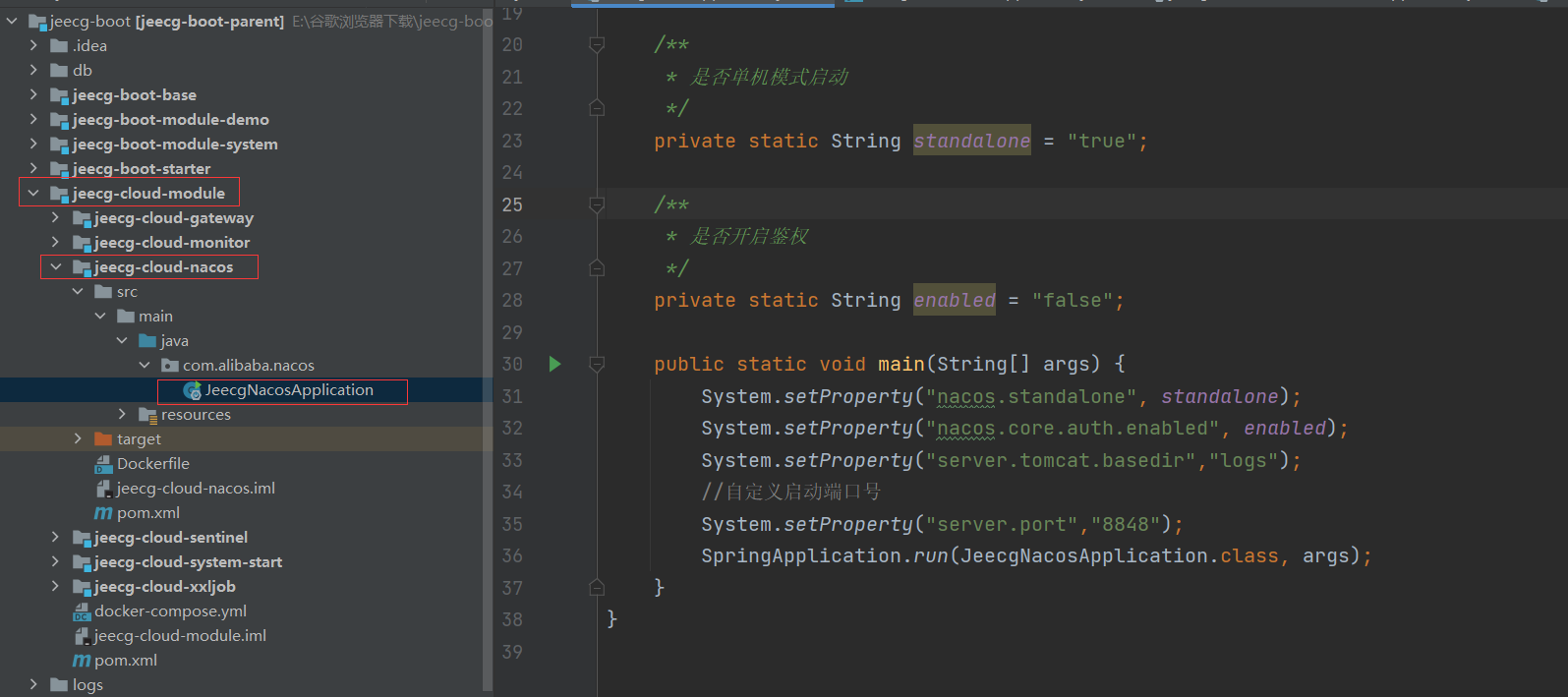
Task: Expand the logs folder
Action: (x=33, y=684)
